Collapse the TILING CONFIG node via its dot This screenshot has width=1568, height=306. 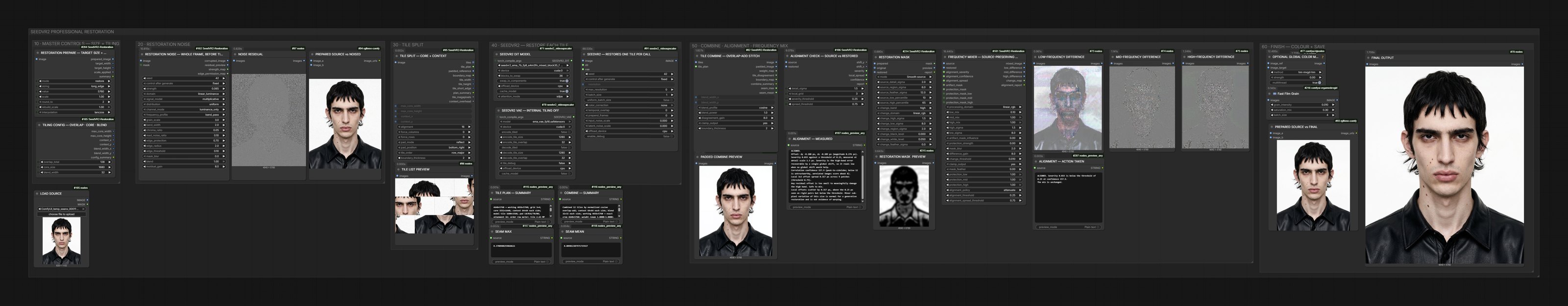click(x=40, y=125)
